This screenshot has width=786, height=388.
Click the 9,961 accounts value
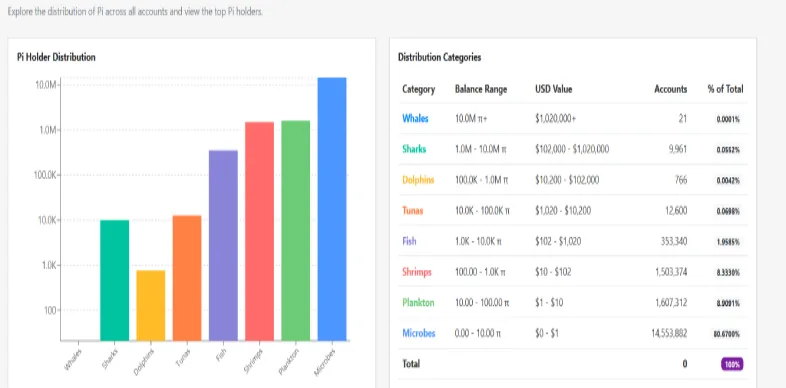pos(678,149)
